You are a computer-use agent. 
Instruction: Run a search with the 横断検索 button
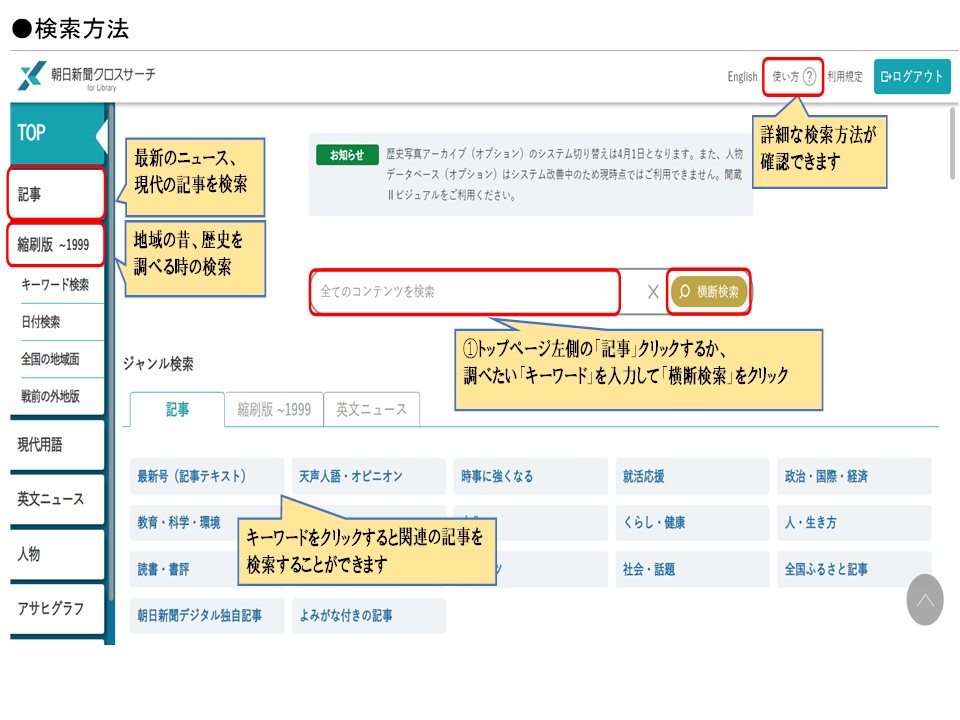pyautogui.click(x=709, y=292)
